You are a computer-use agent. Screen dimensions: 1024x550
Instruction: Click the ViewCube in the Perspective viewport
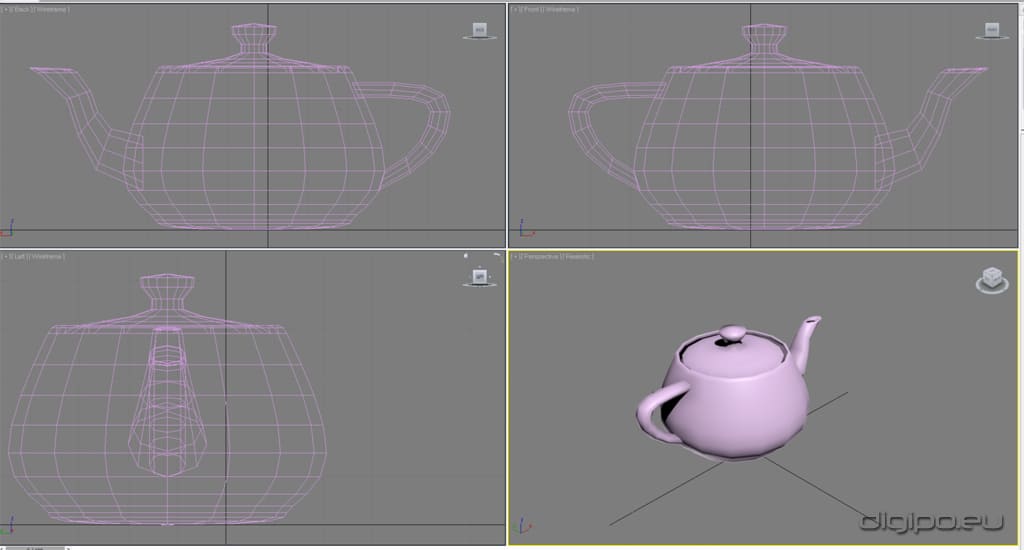pos(992,280)
